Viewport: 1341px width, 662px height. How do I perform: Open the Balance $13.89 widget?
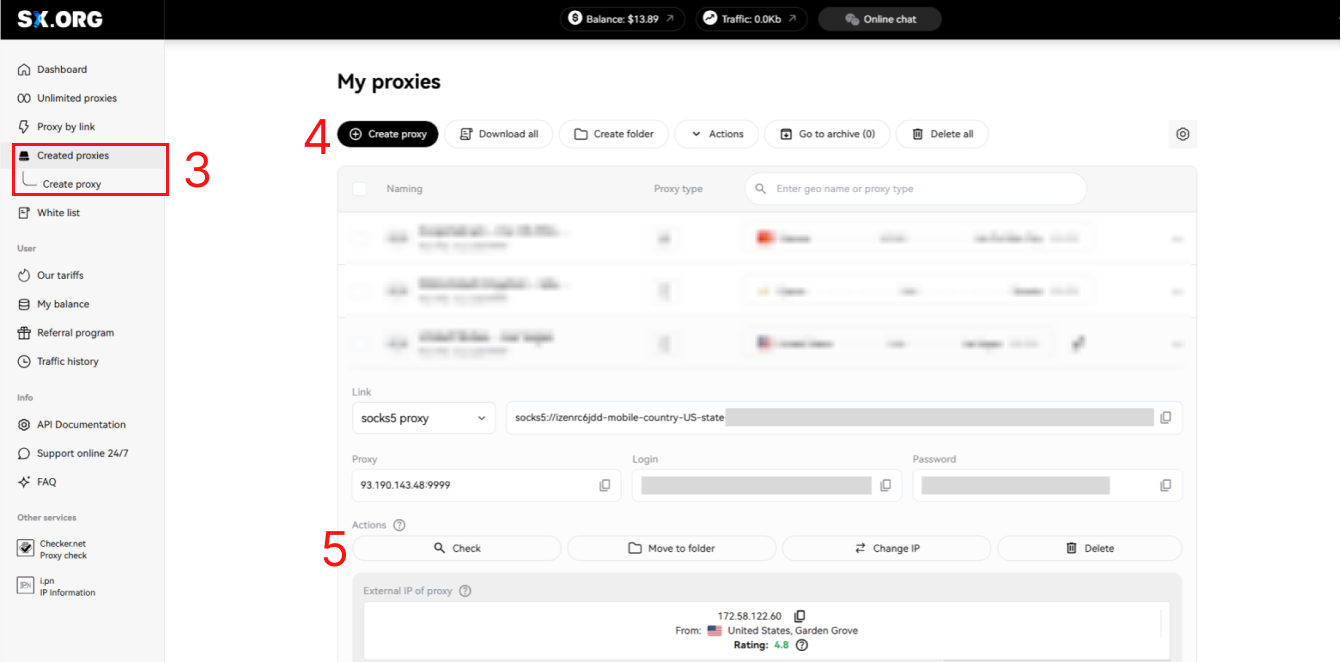coord(621,19)
